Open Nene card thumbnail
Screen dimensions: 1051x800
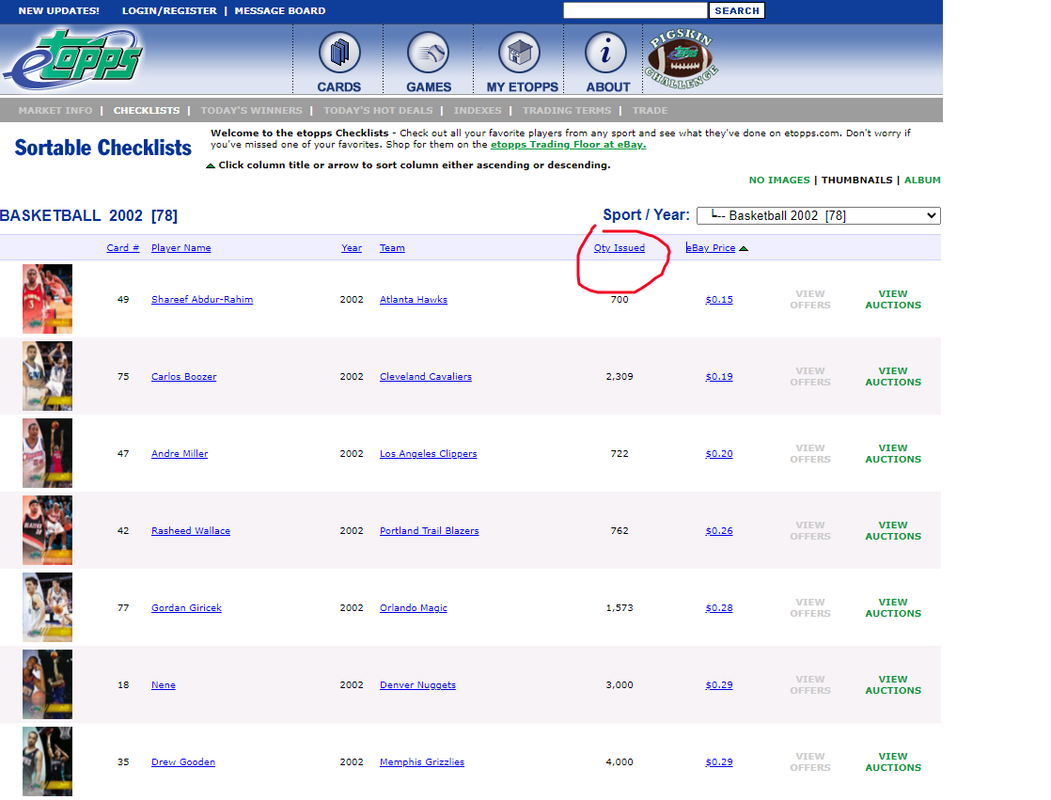[47, 684]
